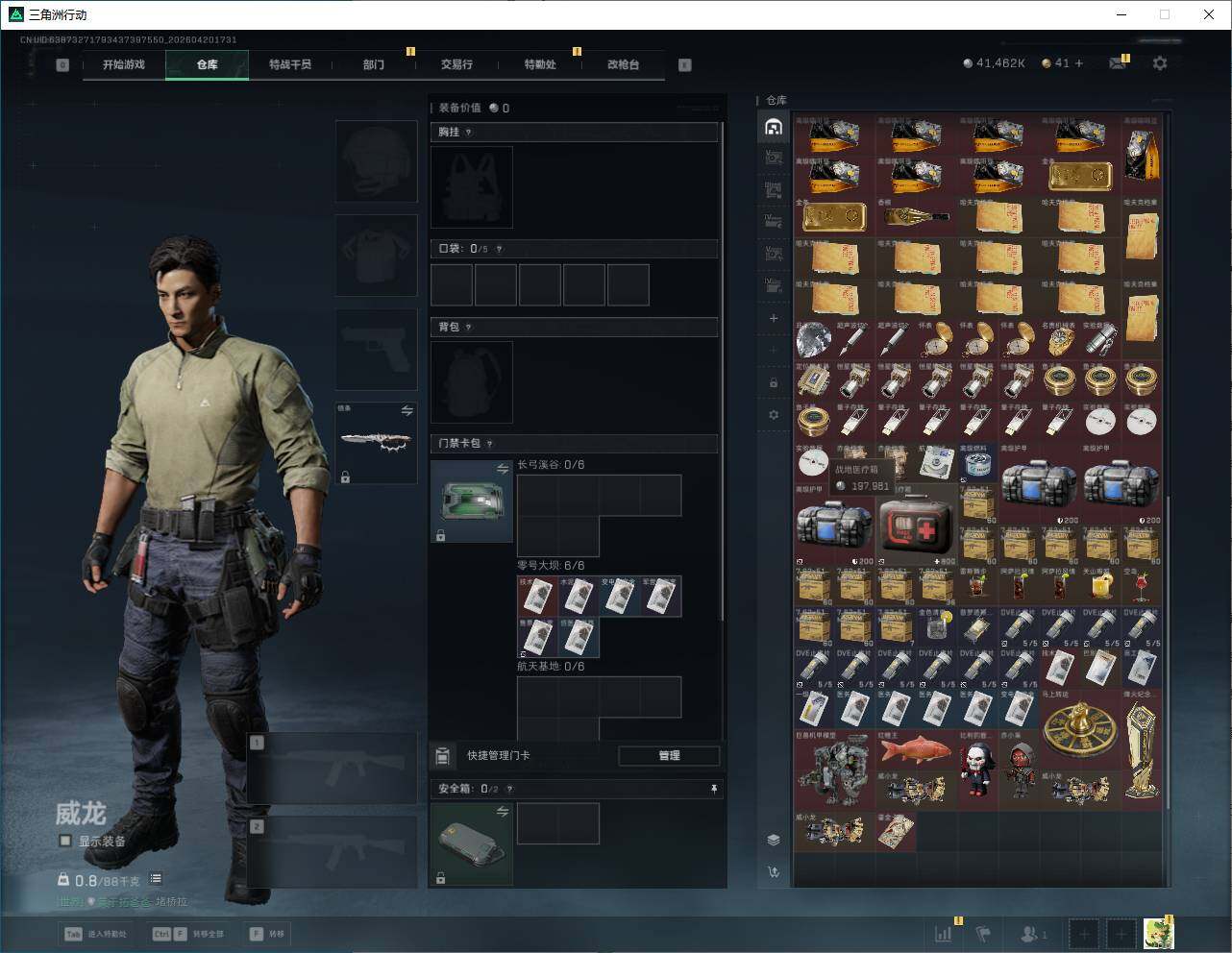Click the second primary weapon slot
1232x953 pixels.
tap(333, 852)
